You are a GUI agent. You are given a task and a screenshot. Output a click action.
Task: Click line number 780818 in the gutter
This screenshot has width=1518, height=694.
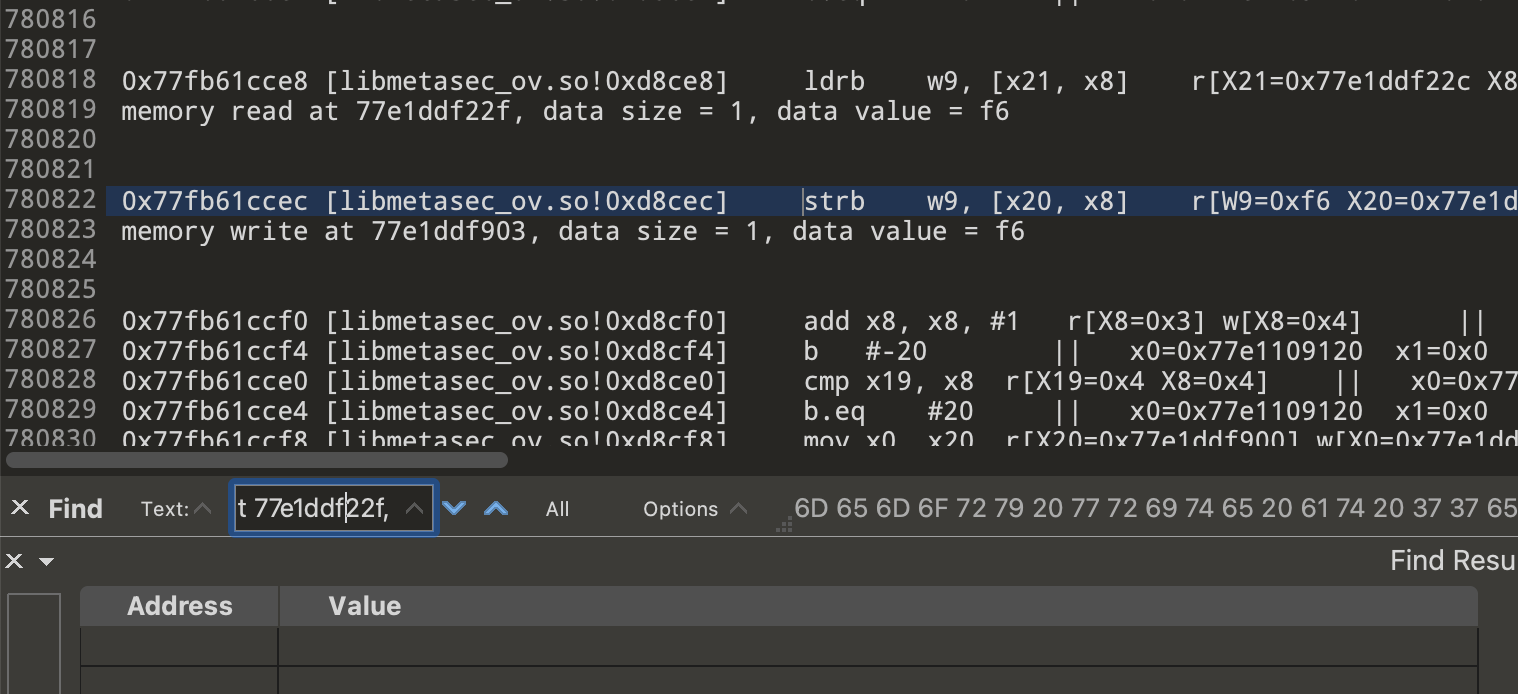[x=51, y=80]
